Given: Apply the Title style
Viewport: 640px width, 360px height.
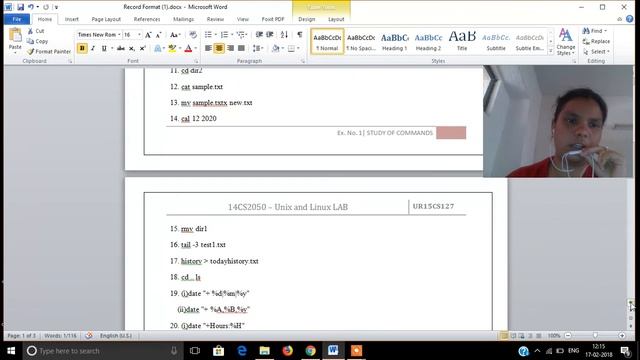Looking at the screenshot, I should [x=462, y=41].
